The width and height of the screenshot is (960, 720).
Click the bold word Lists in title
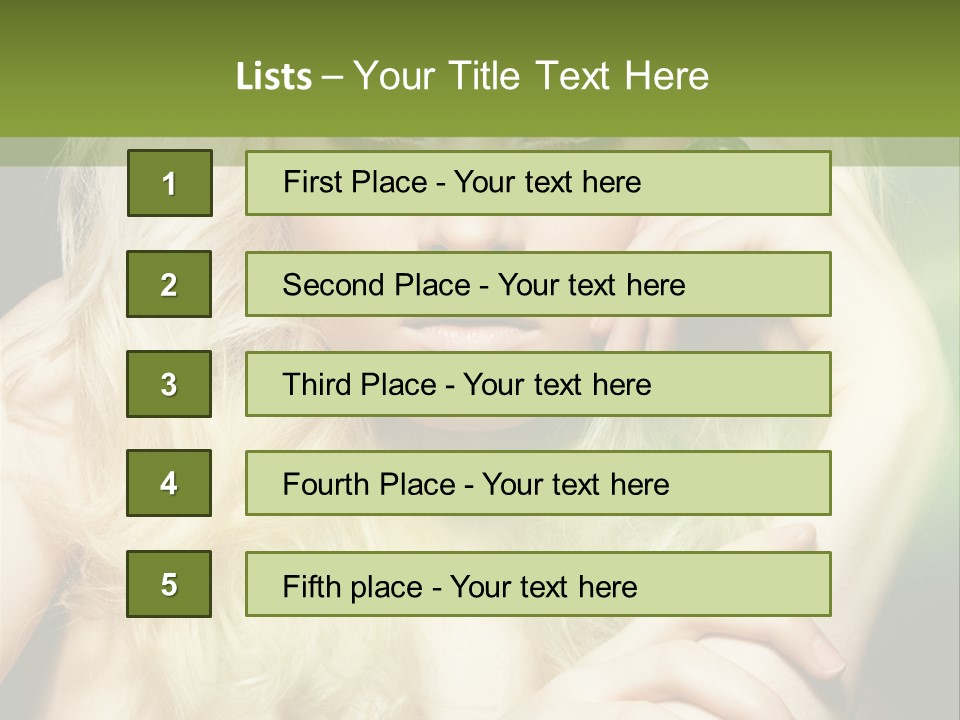point(274,76)
